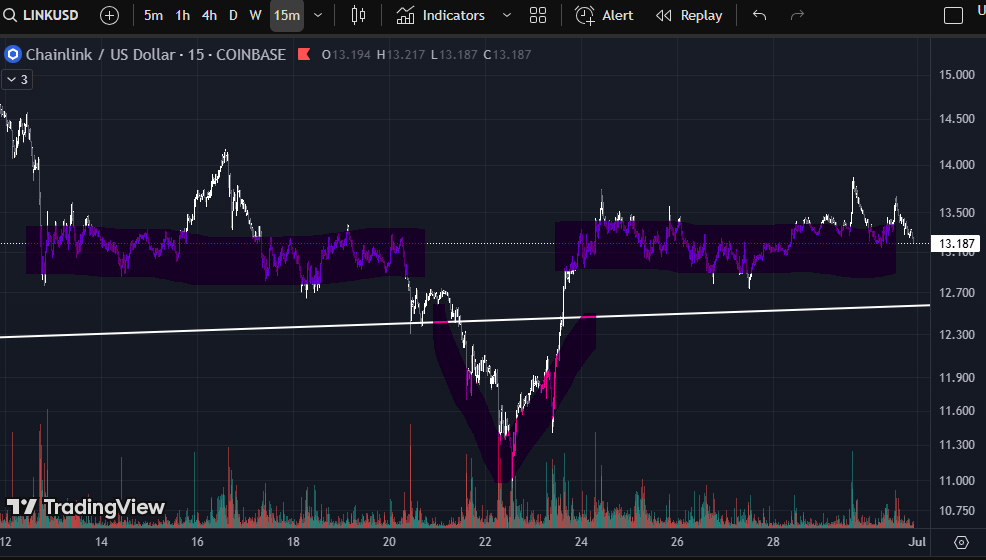
Task: Switch to the 4h timeframe
Action: 209,15
